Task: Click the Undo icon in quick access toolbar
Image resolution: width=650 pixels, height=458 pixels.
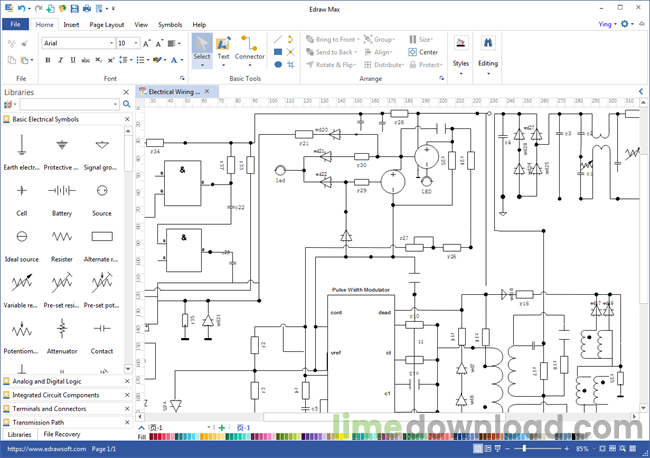Action: click(x=22, y=8)
